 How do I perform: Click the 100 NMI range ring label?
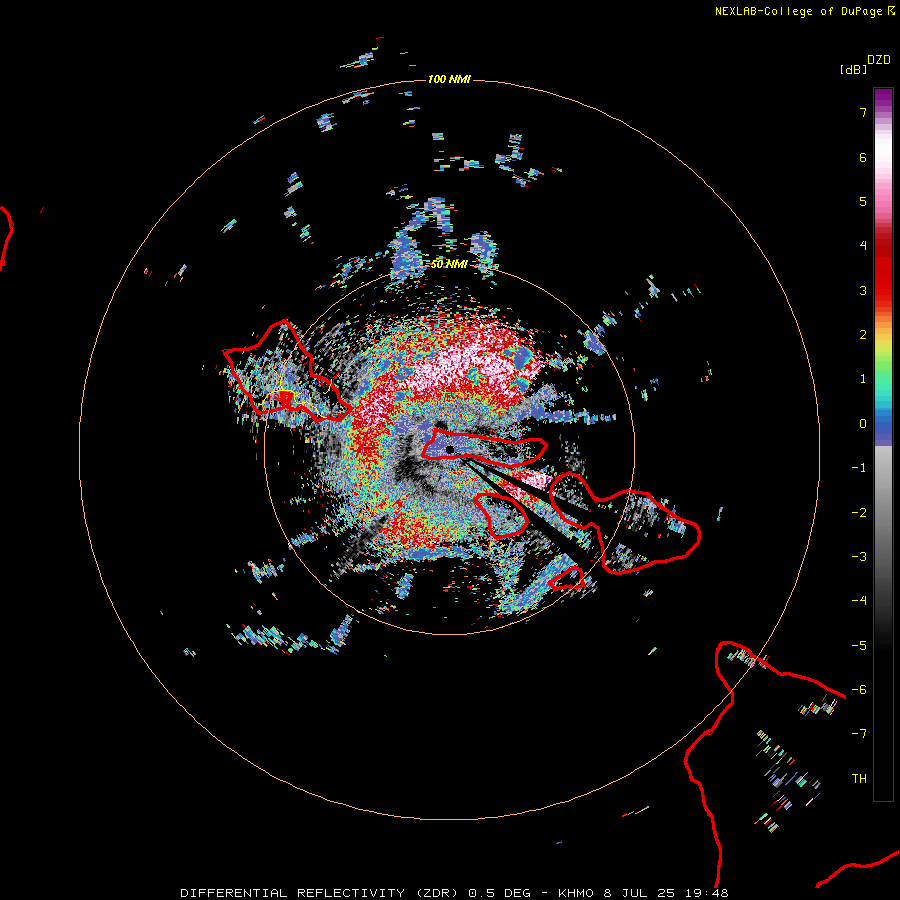449,79
